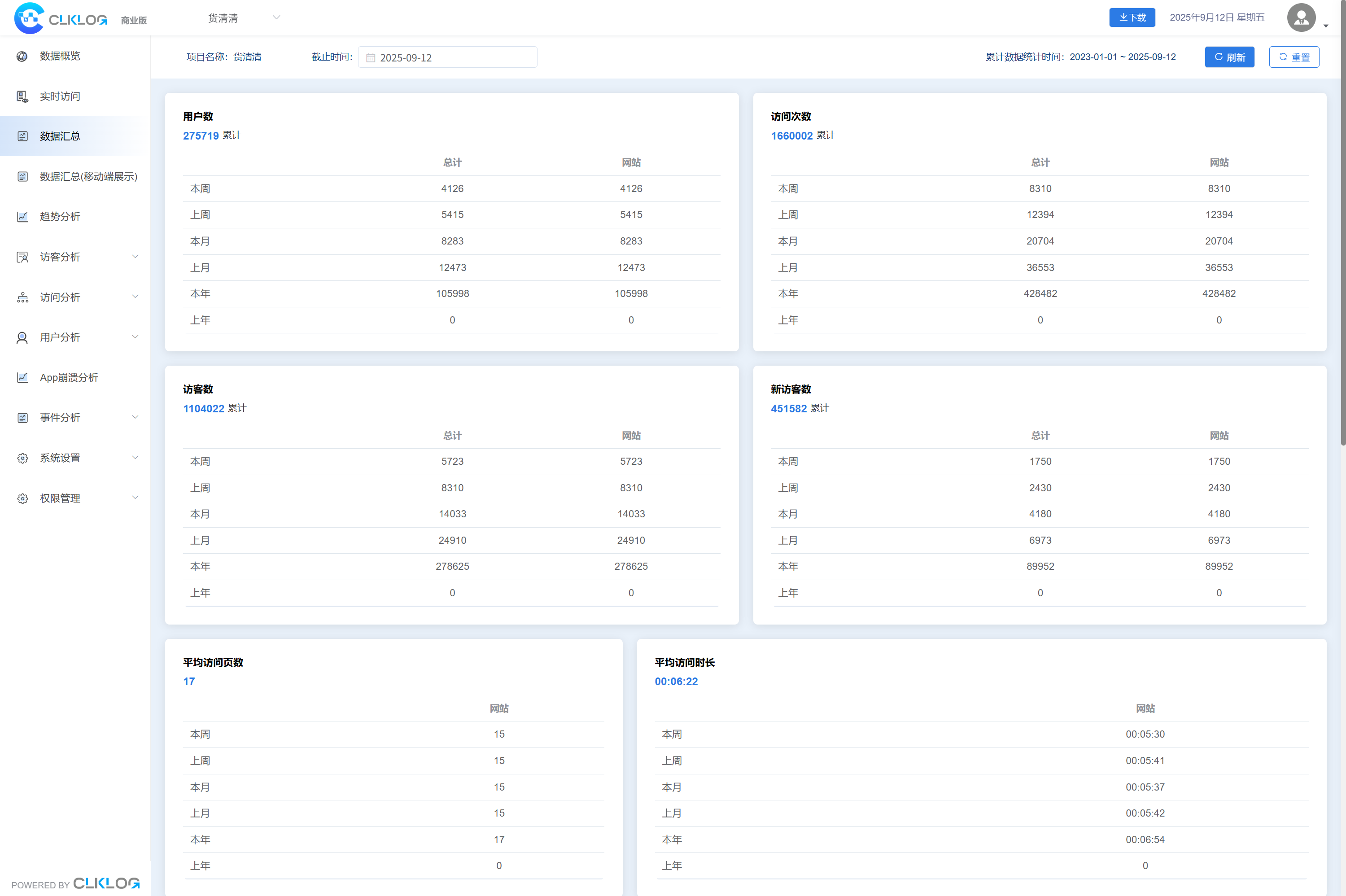1346x896 pixels.
Task: Expand the 访问分析 submenu chevron
Action: tap(135, 297)
